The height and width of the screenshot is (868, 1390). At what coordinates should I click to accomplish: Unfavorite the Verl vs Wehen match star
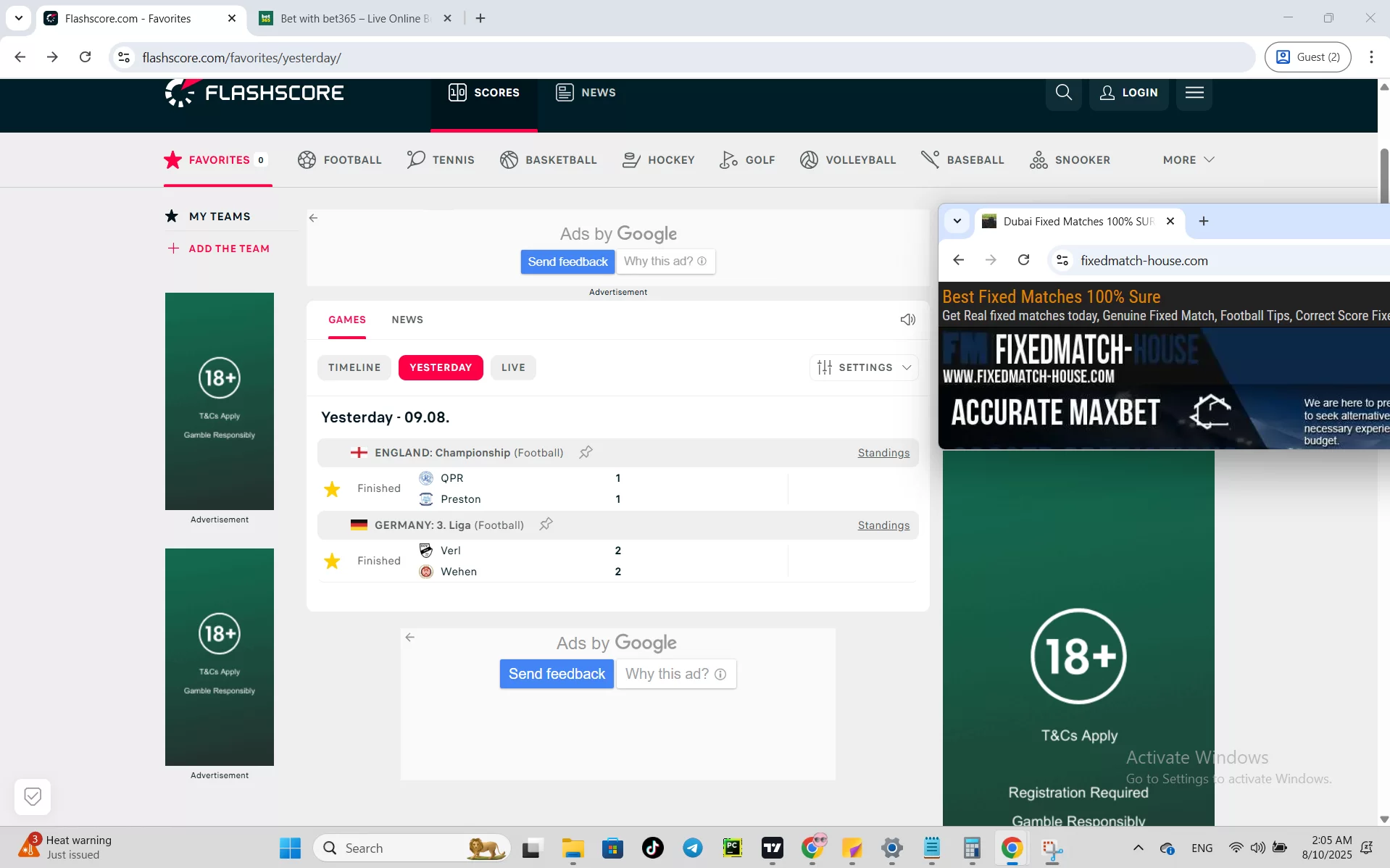tap(332, 562)
